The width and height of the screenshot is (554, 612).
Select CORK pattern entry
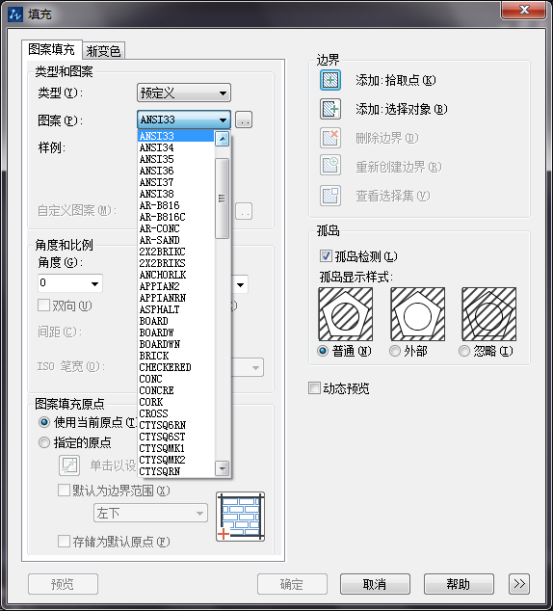tap(176, 402)
